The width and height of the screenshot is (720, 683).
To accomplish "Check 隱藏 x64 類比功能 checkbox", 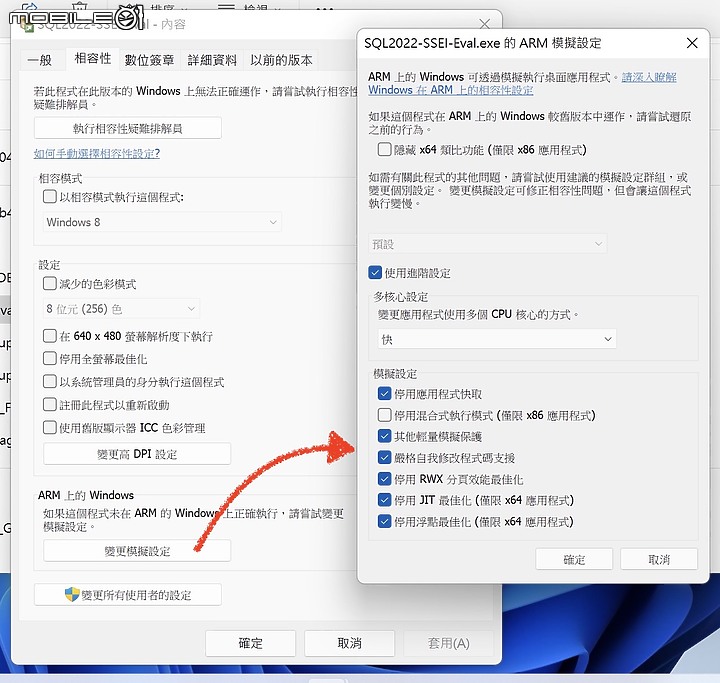I will [384, 149].
